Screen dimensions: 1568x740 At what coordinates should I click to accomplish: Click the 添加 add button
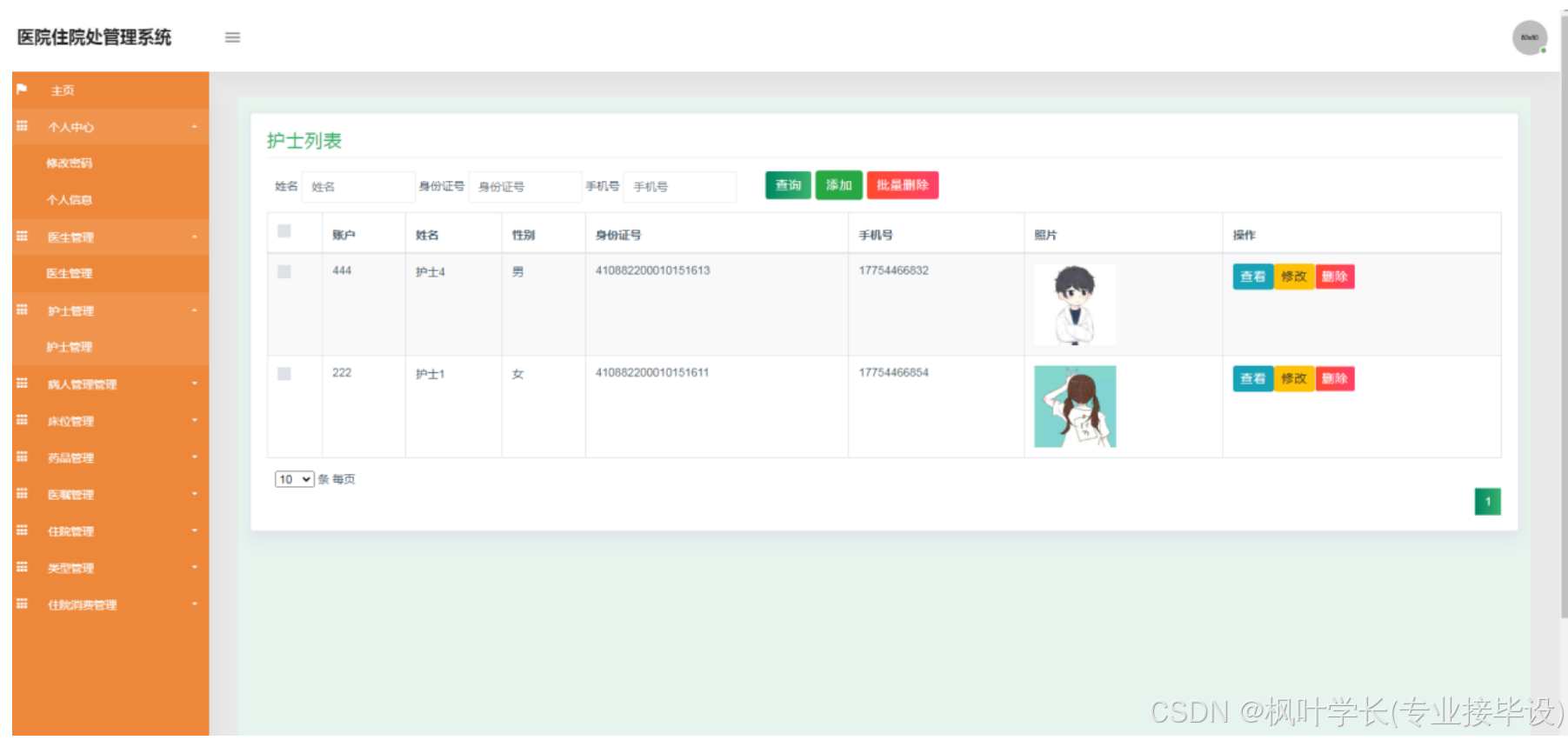[838, 185]
